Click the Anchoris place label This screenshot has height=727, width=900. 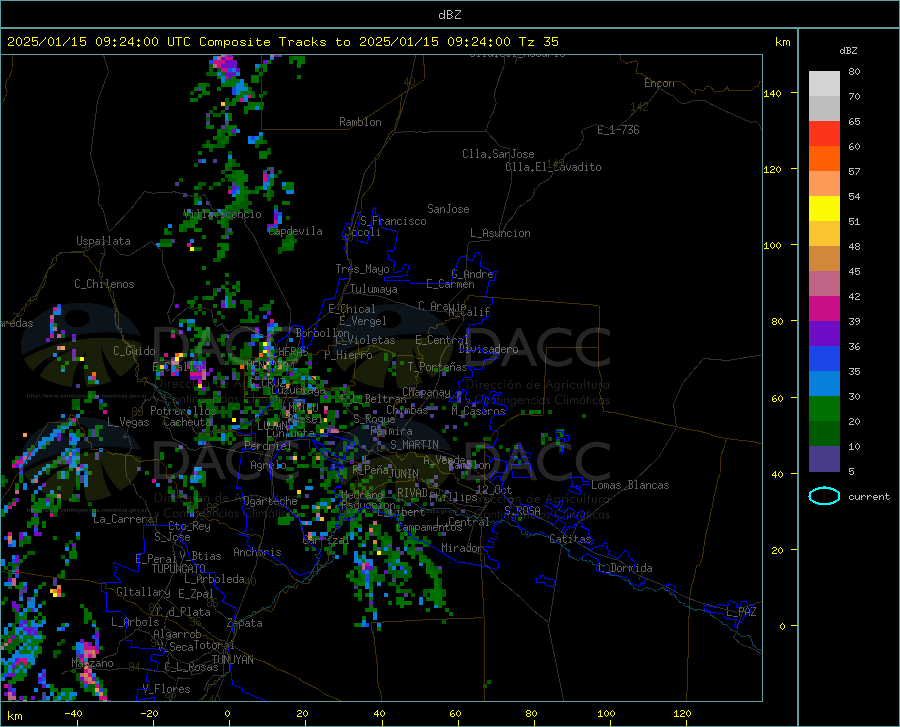pos(257,552)
